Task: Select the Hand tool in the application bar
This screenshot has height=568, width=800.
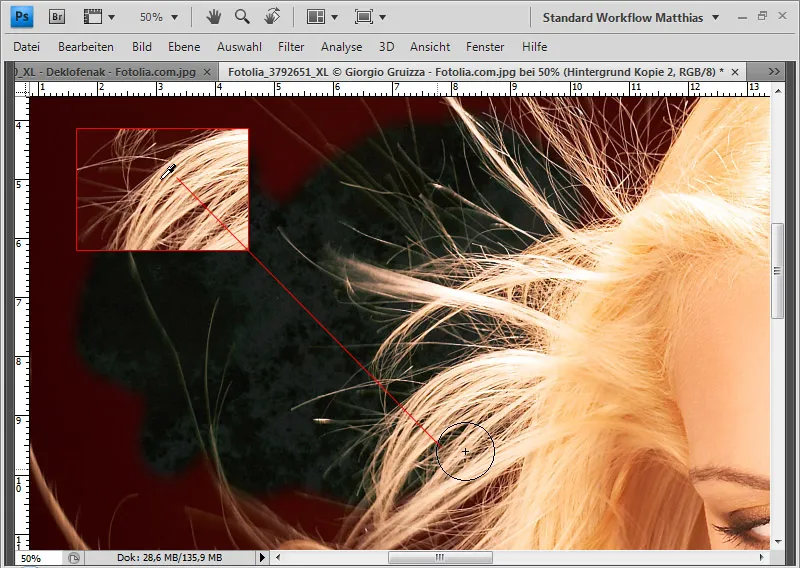Action: click(x=214, y=17)
